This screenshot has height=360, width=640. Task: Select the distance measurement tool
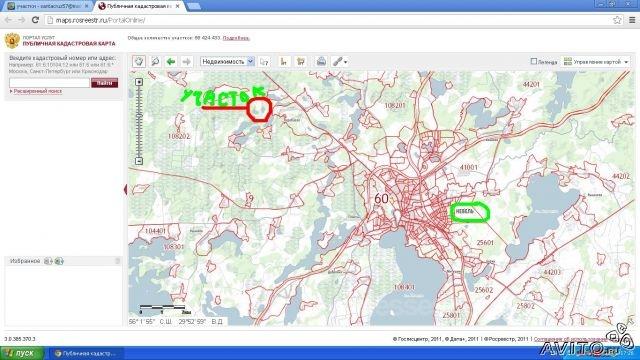284,62
